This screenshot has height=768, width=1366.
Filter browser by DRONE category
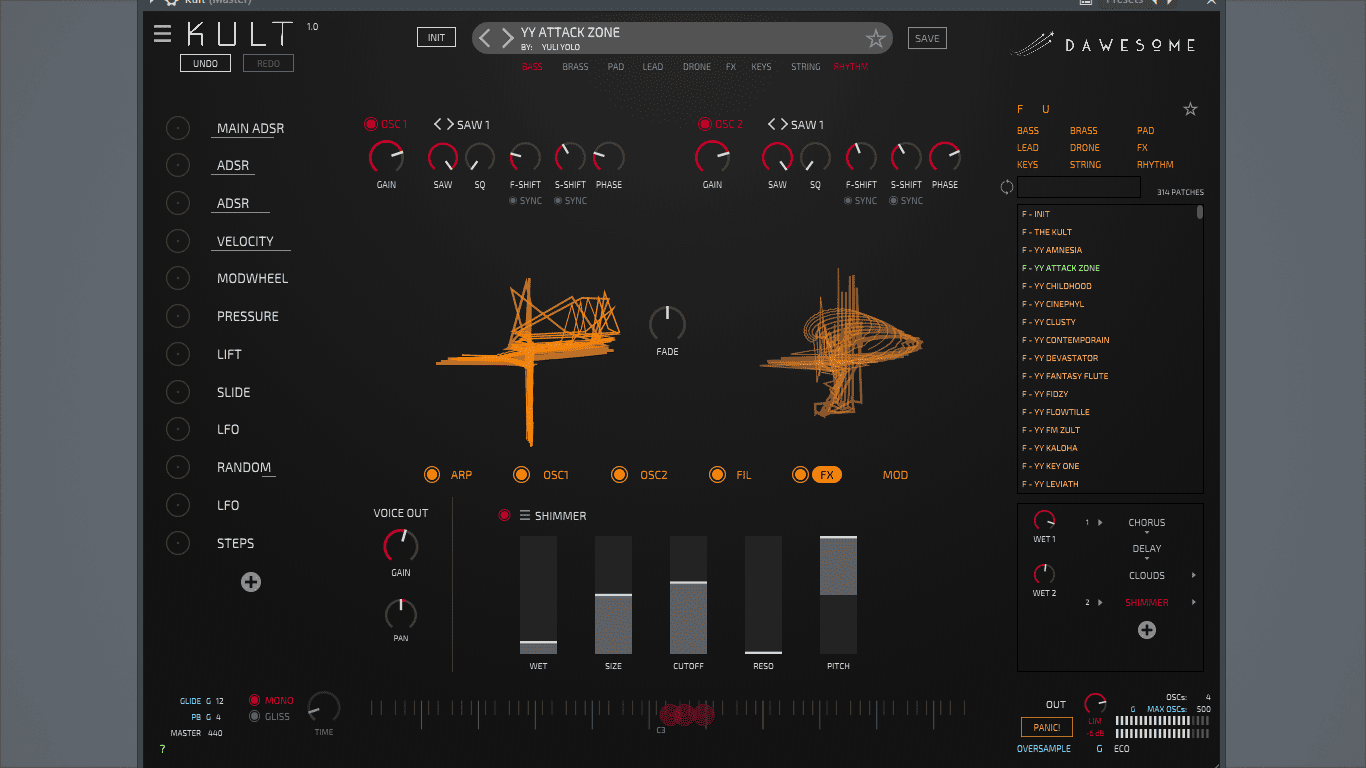point(1085,148)
